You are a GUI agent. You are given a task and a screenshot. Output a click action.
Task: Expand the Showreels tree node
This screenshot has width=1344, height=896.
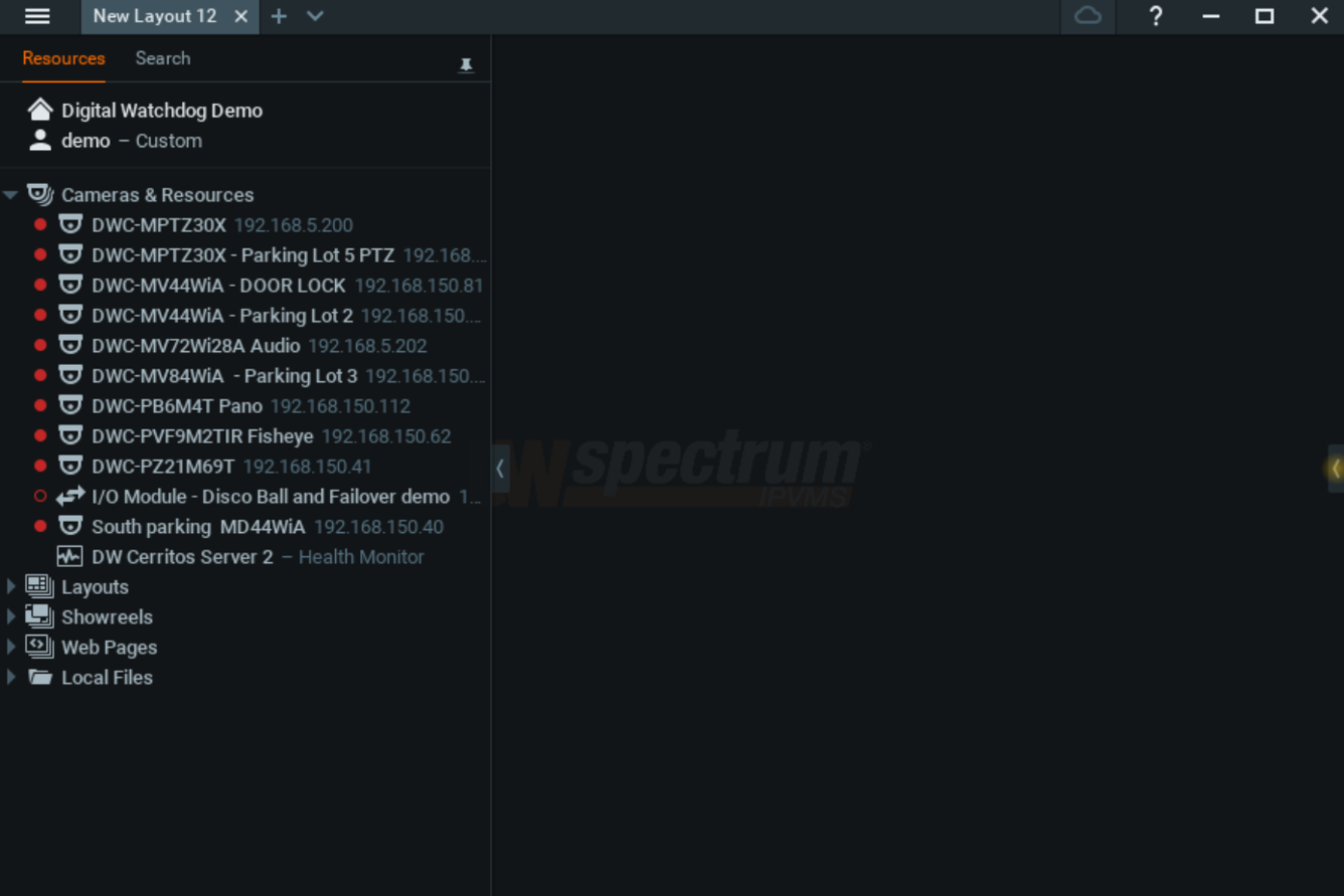click(11, 617)
